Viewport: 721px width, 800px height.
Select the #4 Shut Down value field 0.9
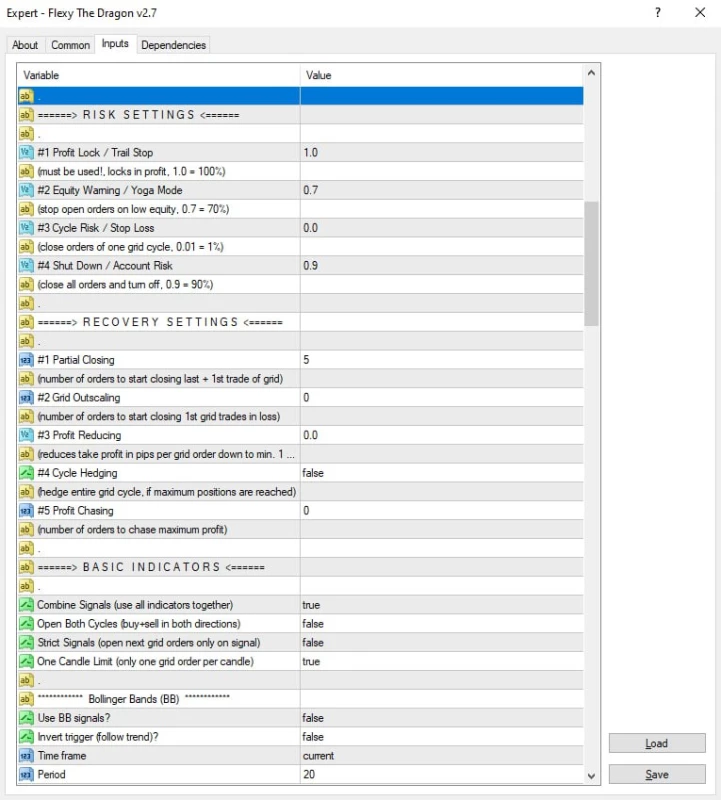click(x=440, y=266)
